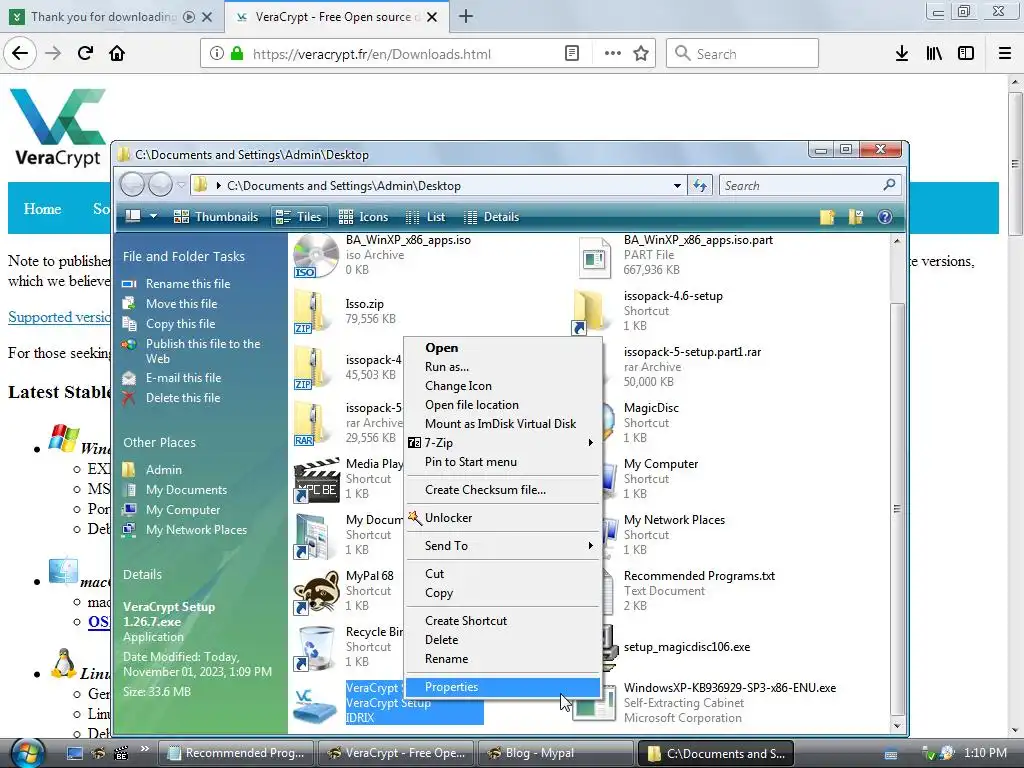This screenshot has width=1024, height=768.
Task: Open Blog - Mypal taskbar button
Action: (555, 753)
